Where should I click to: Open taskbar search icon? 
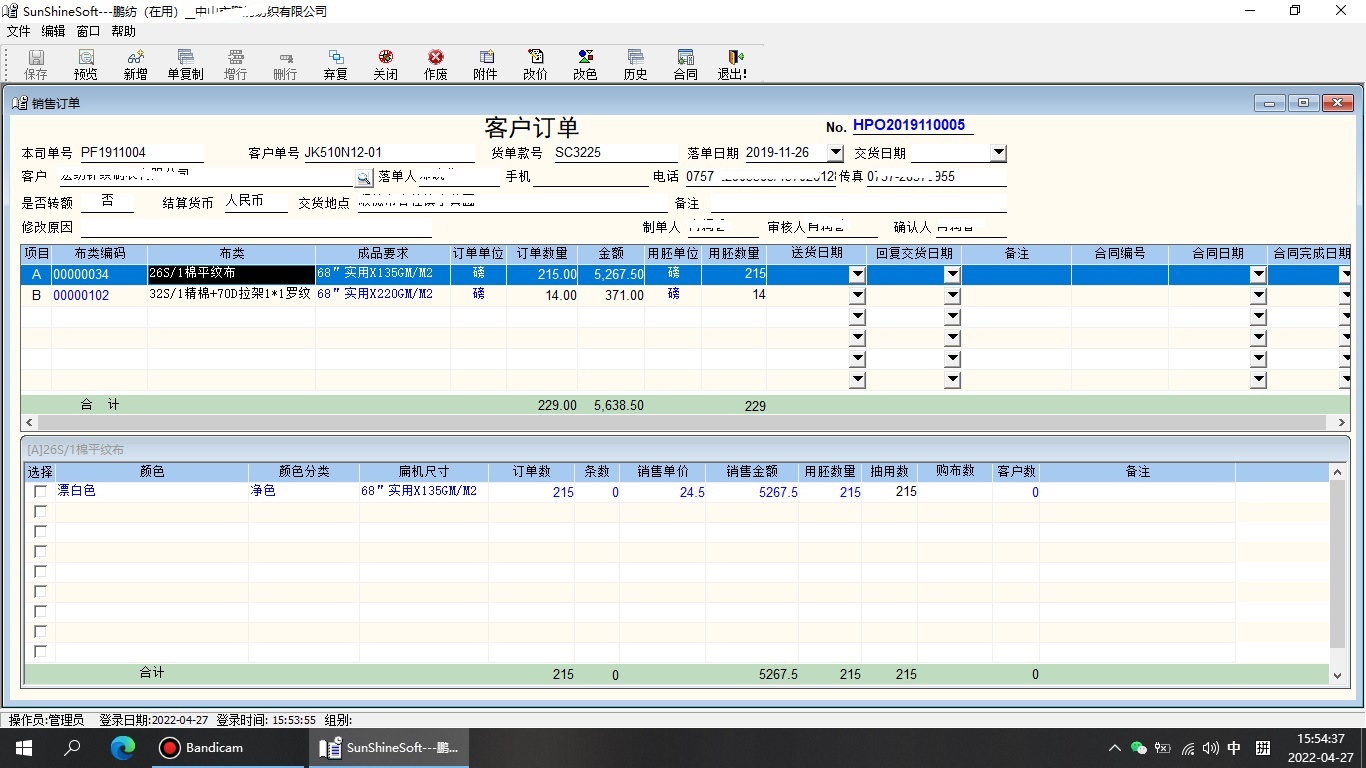[72, 748]
